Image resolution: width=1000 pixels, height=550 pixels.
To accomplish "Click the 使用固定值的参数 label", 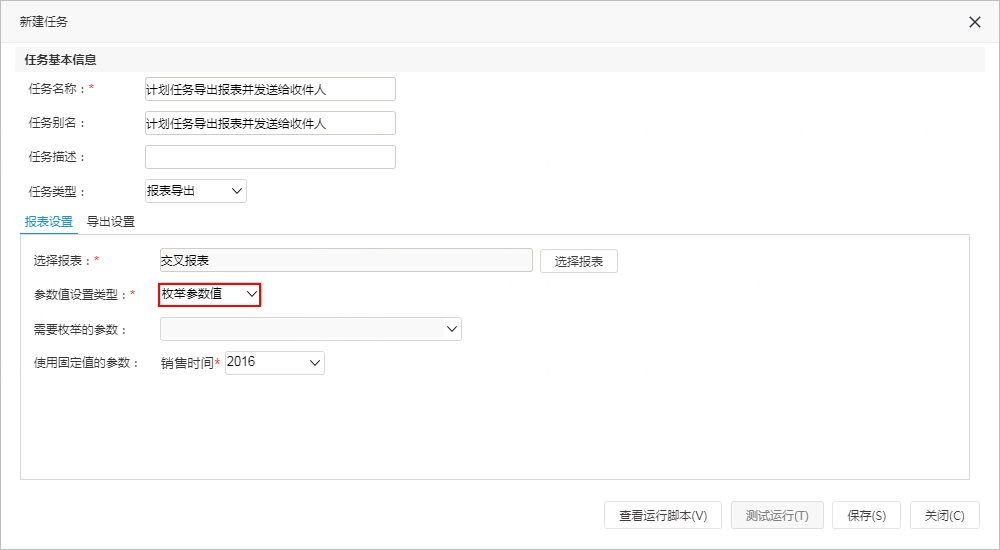I will [x=86, y=362].
